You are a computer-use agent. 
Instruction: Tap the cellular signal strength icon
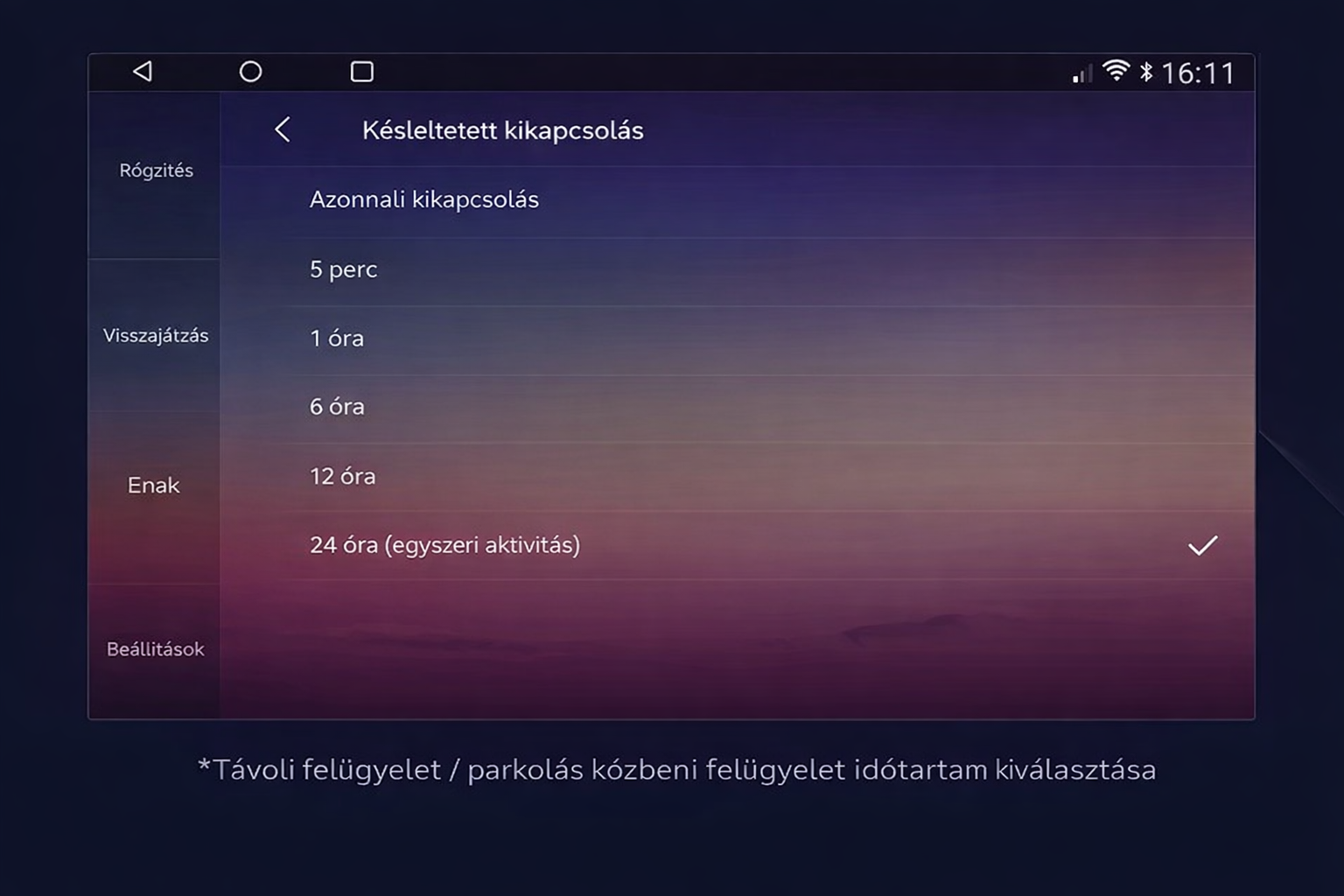point(1082,73)
